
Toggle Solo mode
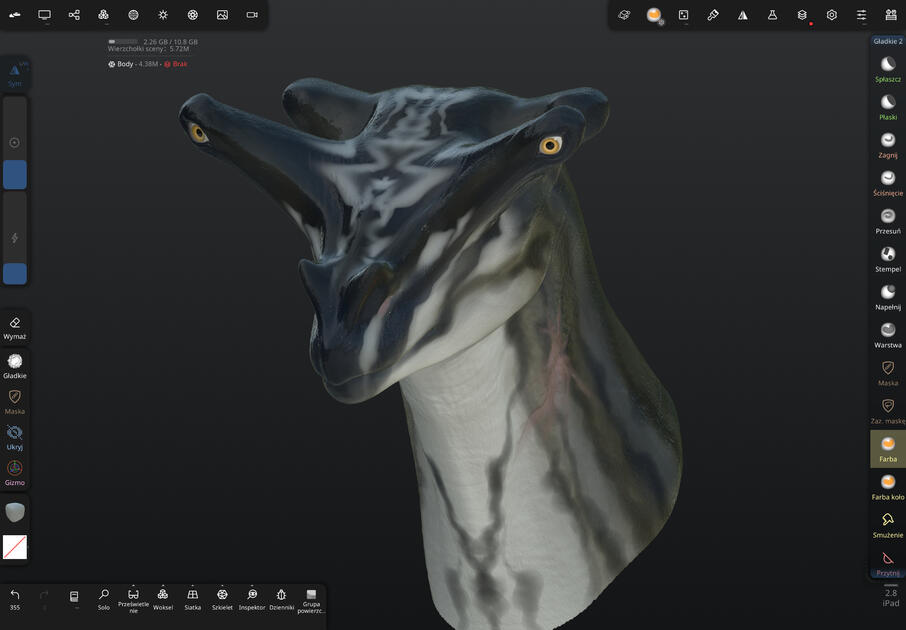coord(104,599)
